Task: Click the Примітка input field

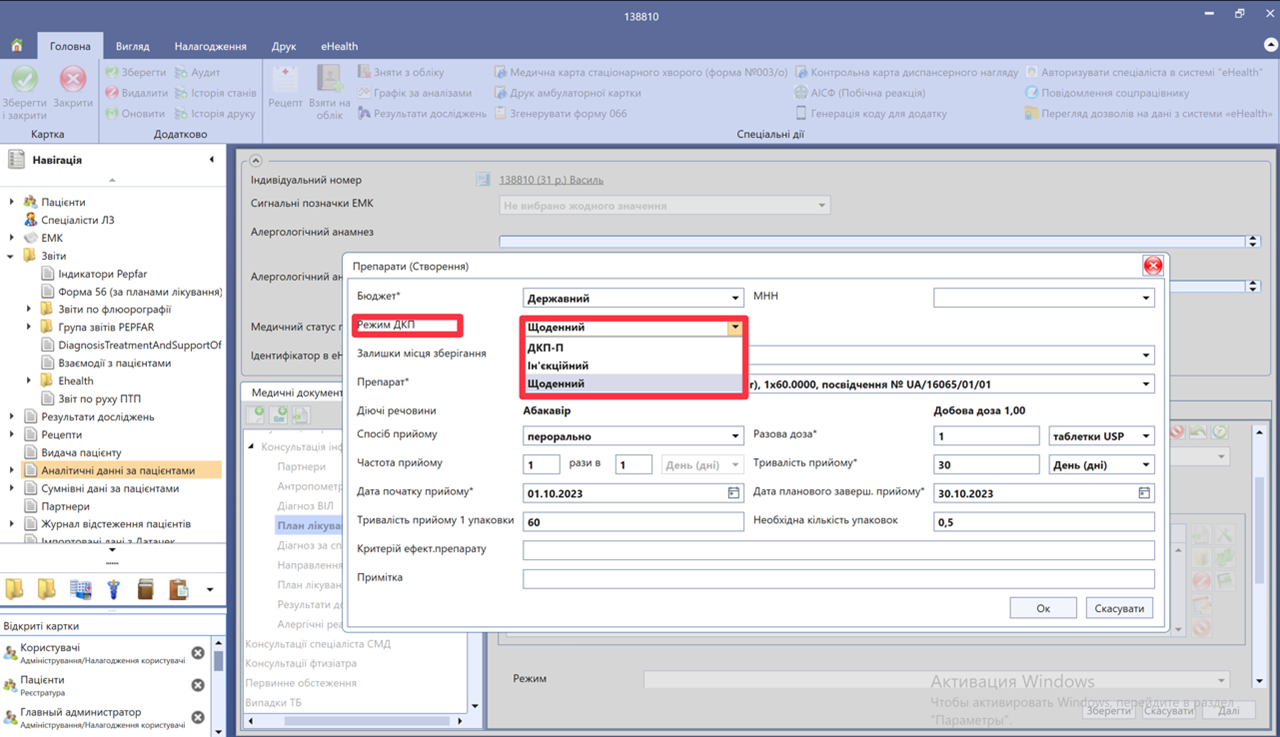Action: [838, 579]
